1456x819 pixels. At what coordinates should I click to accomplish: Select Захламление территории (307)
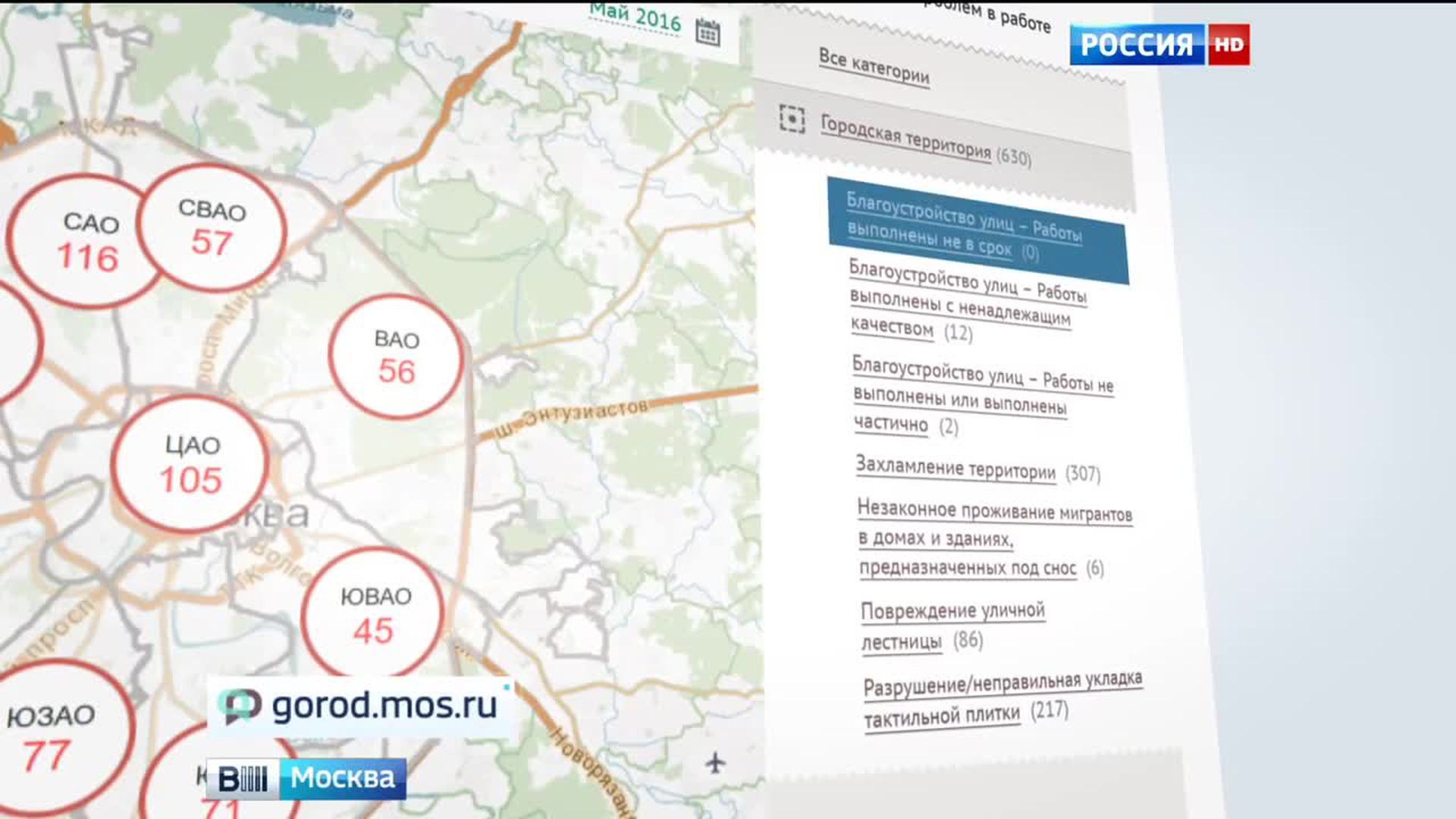click(977, 469)
